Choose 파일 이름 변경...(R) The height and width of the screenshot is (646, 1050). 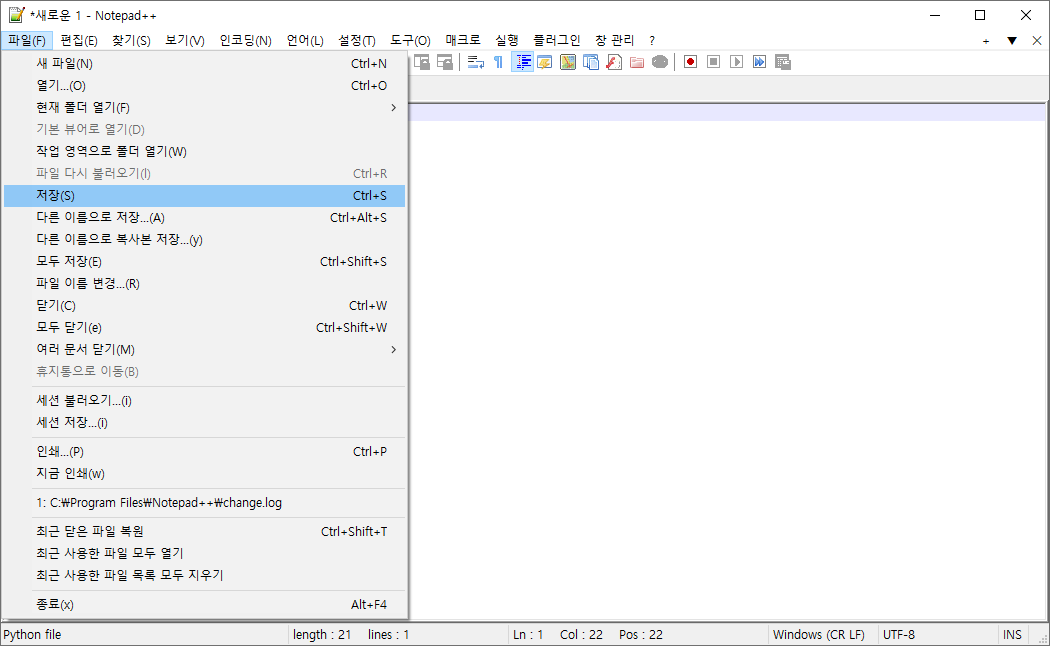tap(204, 284)
